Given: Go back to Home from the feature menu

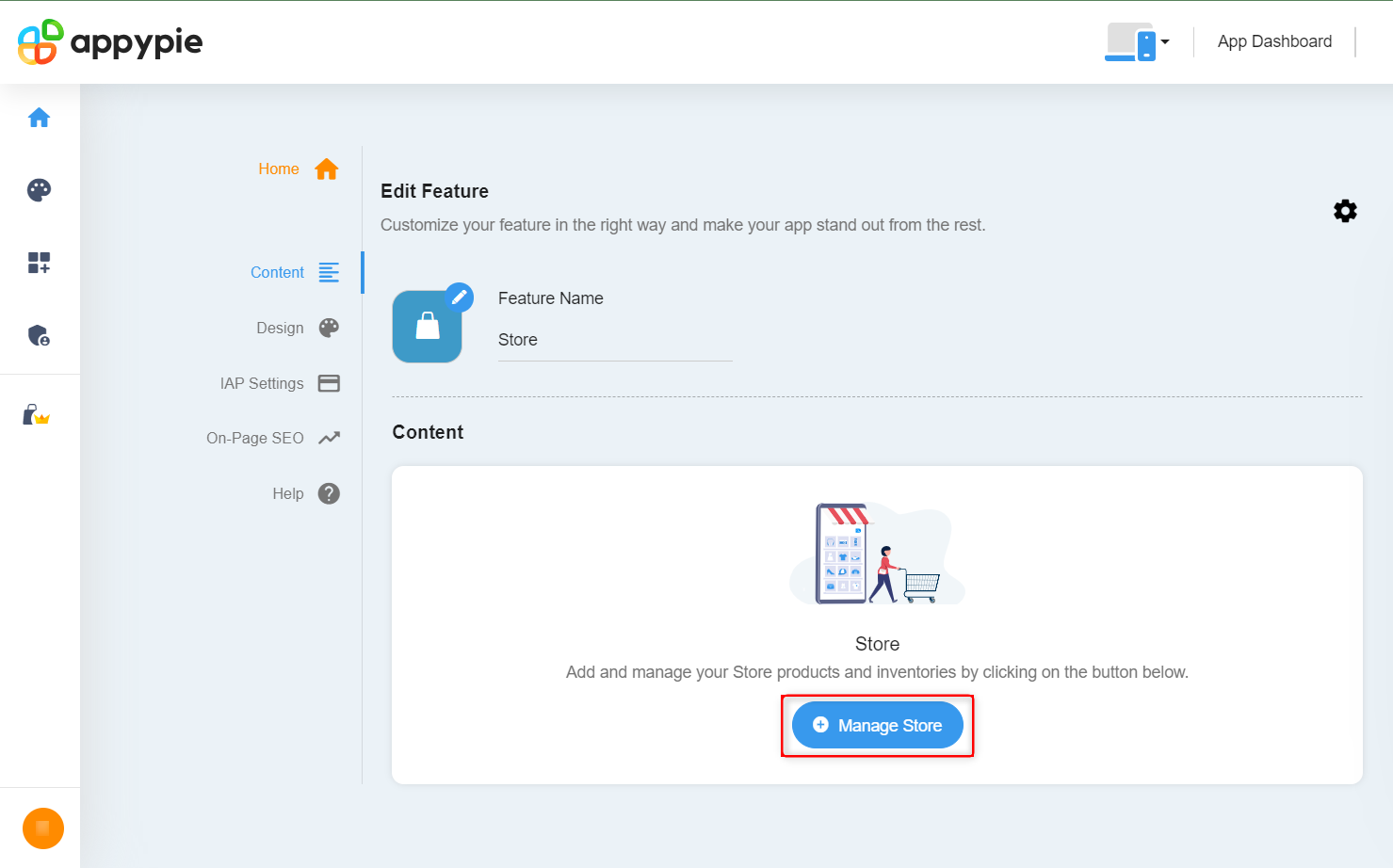Looking at the screenshot, I should pos(279,169).
